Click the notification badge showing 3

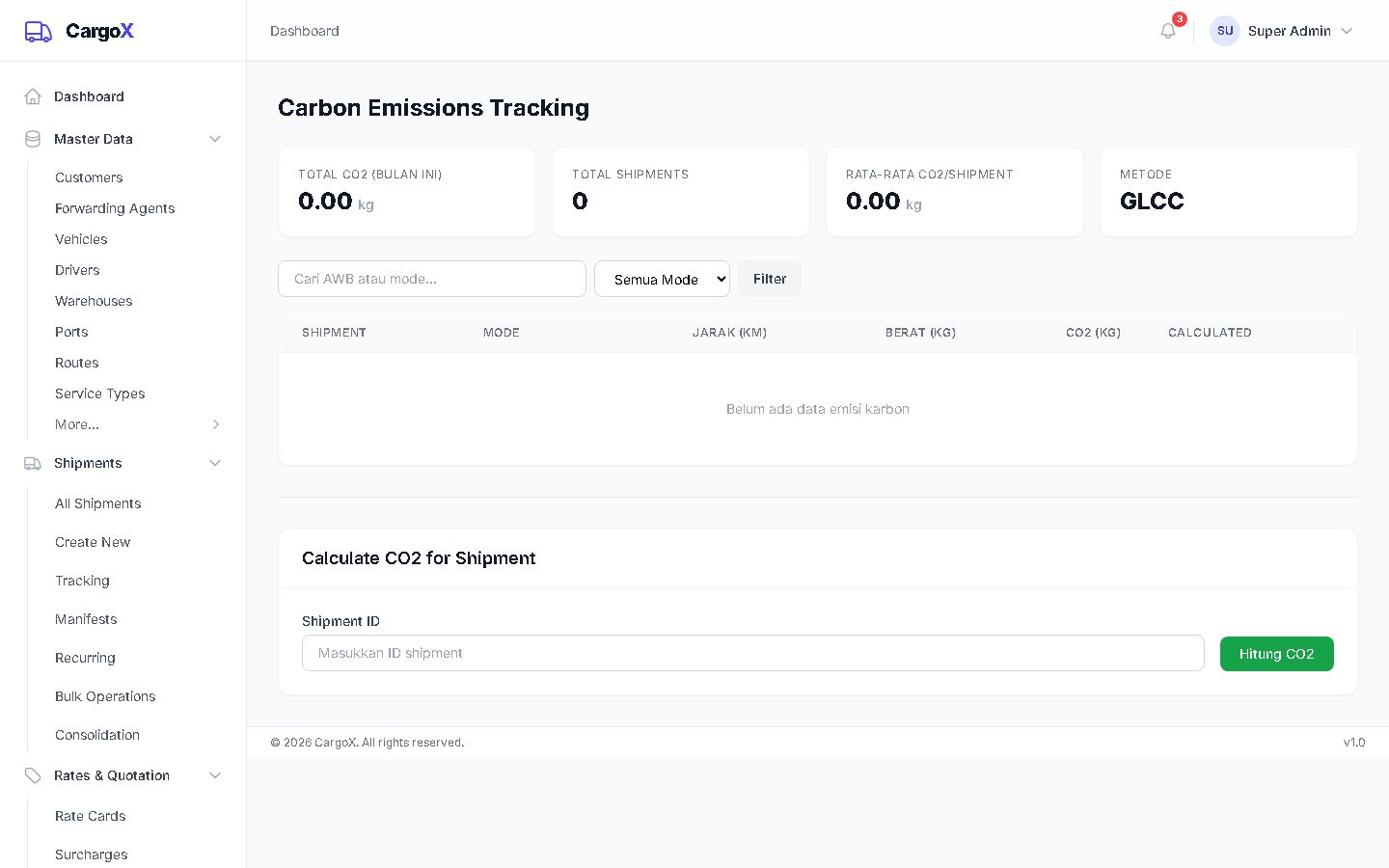[1180, 19]
